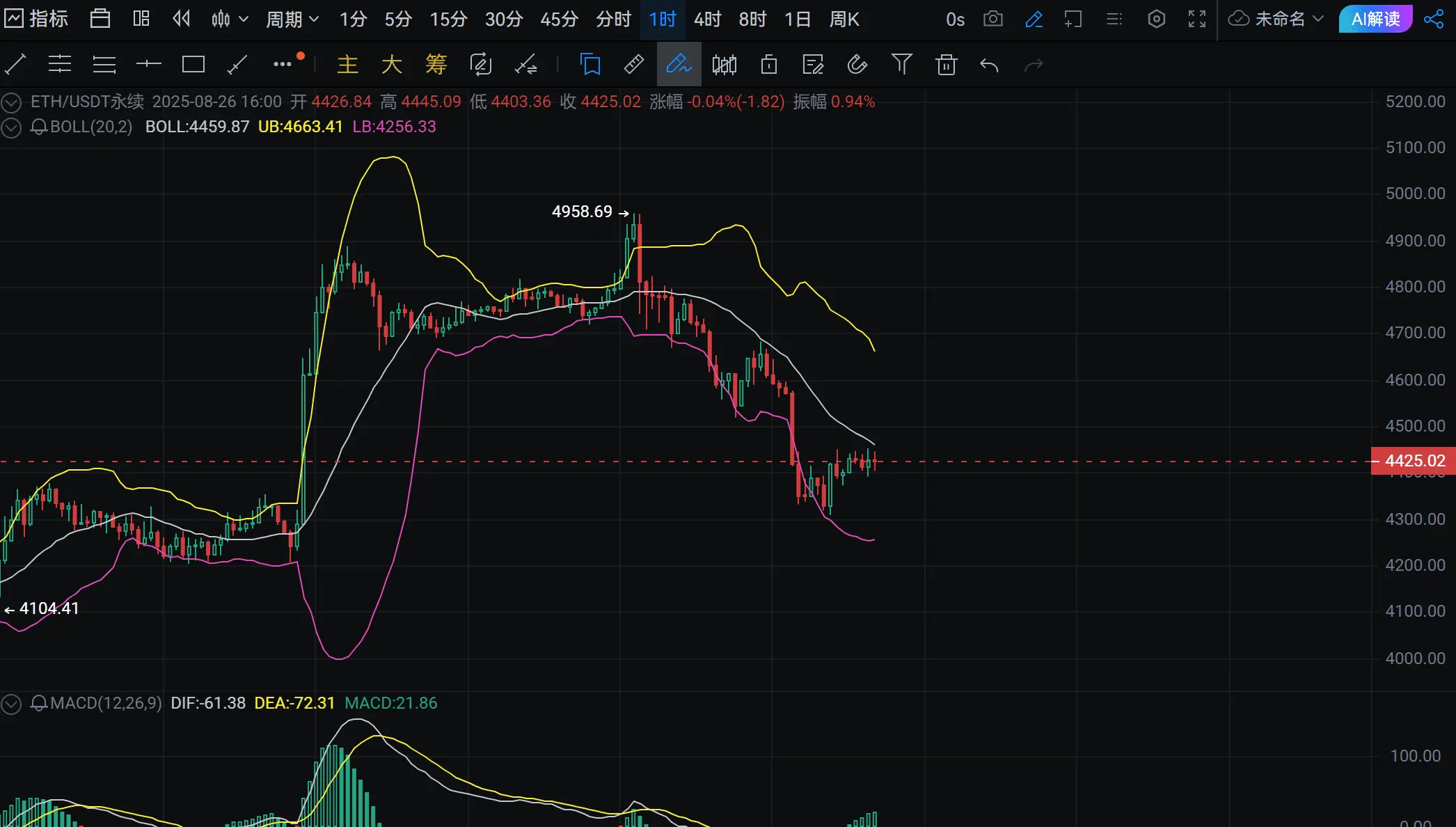The width and height of the screenshot is (1456, 827).
Task: Click the AI解读 button
Action: 1375,19
